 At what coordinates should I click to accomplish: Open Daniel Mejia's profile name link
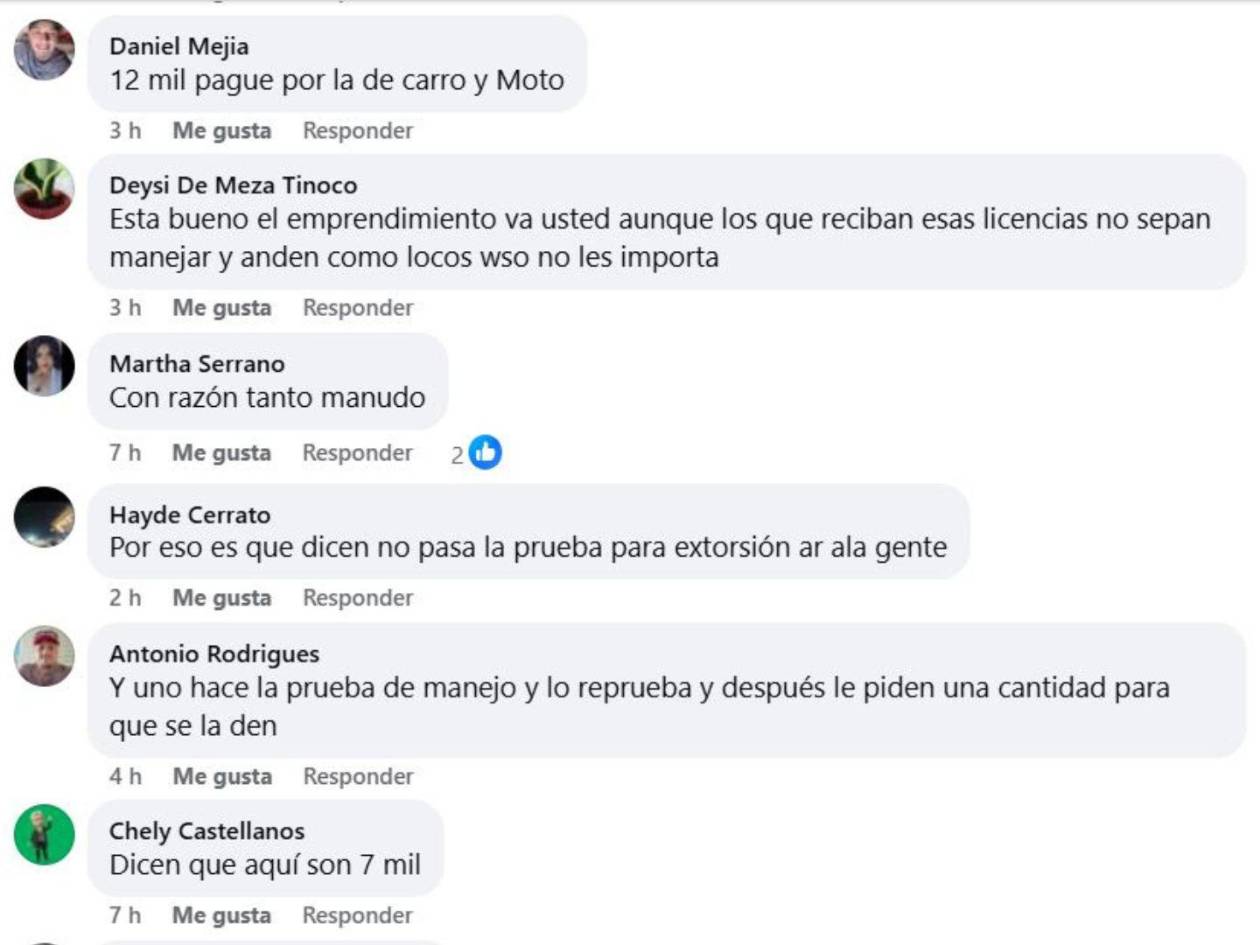click(176, 43)
